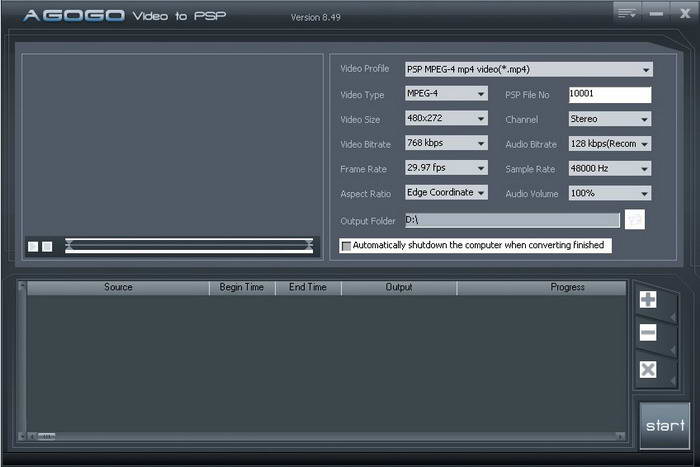Clear the list with the X icon
Viewport: 700px width, 467px height.
point(648,370)
